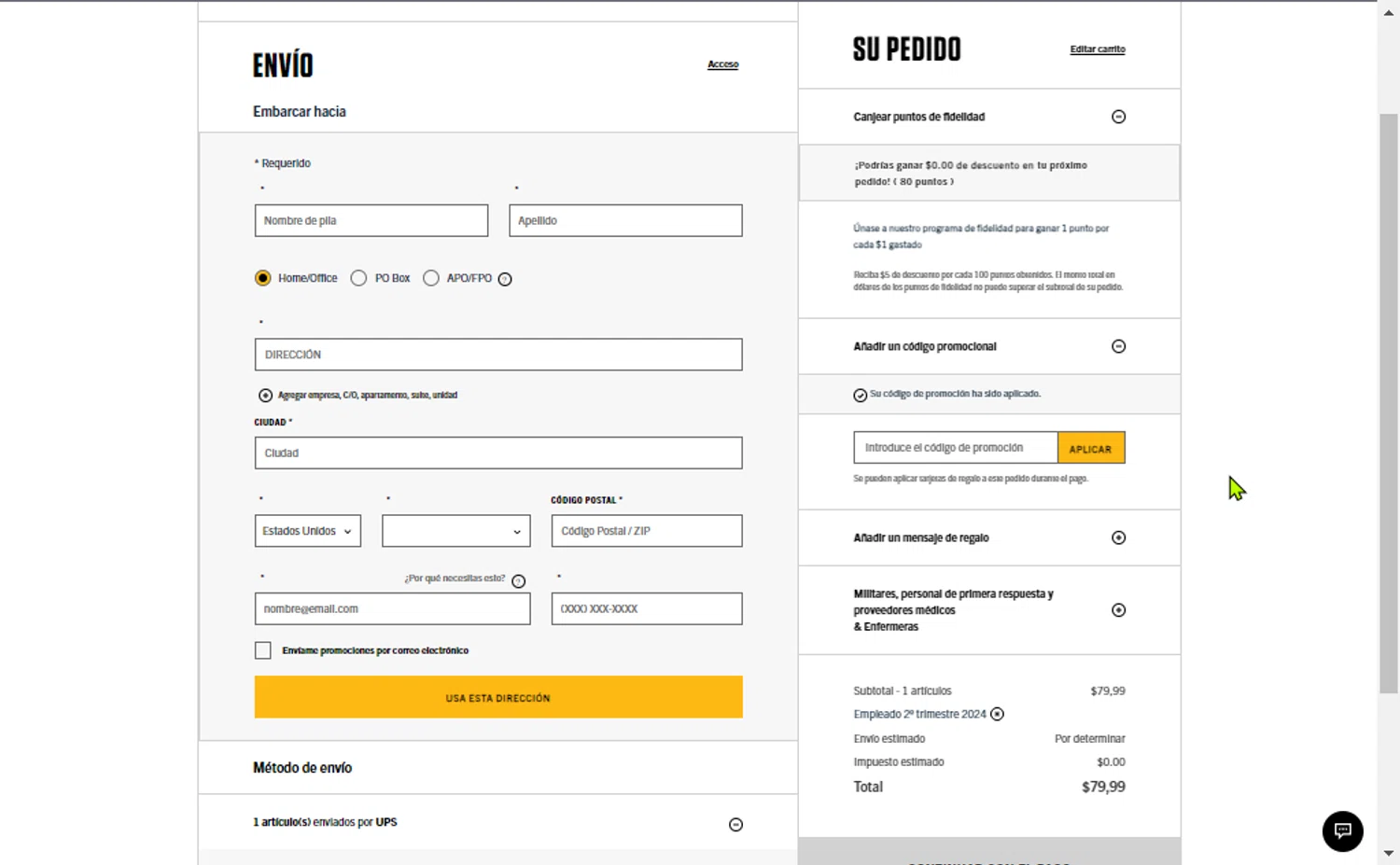Focus the Apellido field
This screenshot has height=865, width=1400.
pos(625,221)
